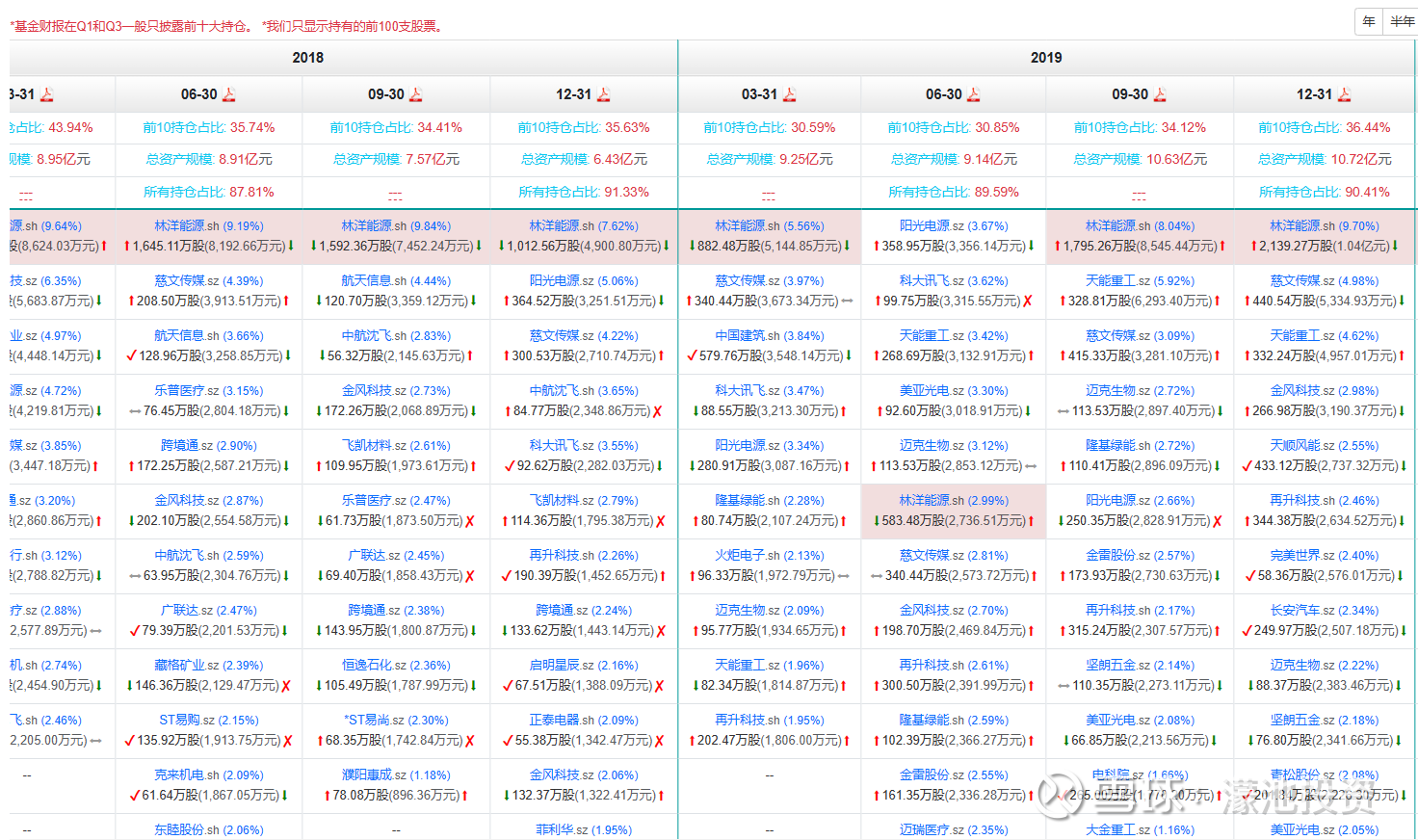Open the 启明星辰.sz (2.16%) stock link
The height and width of the screenshot is (840, 1418).
584,666
